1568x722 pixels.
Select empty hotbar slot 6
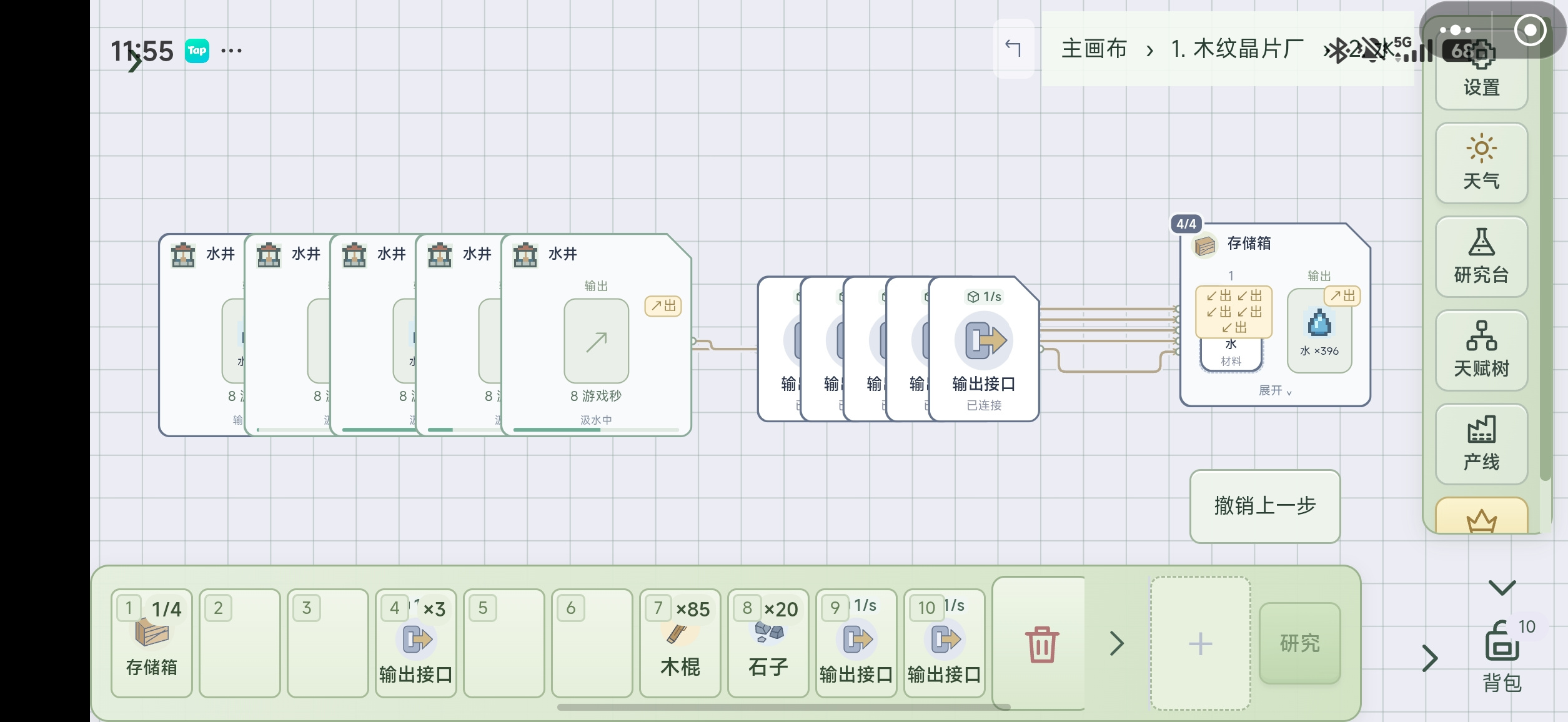tap(592, 643)
